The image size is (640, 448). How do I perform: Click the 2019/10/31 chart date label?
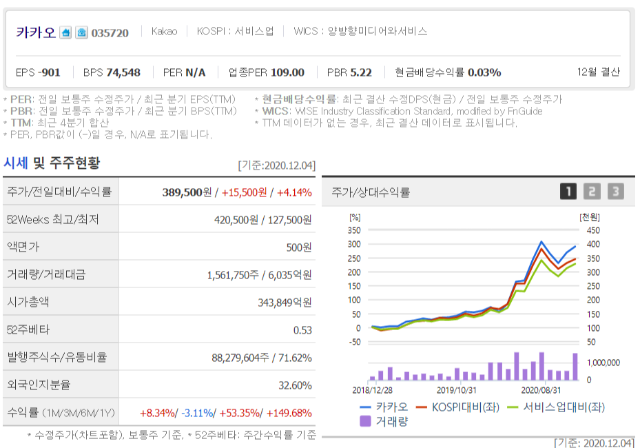pos(456,390)
